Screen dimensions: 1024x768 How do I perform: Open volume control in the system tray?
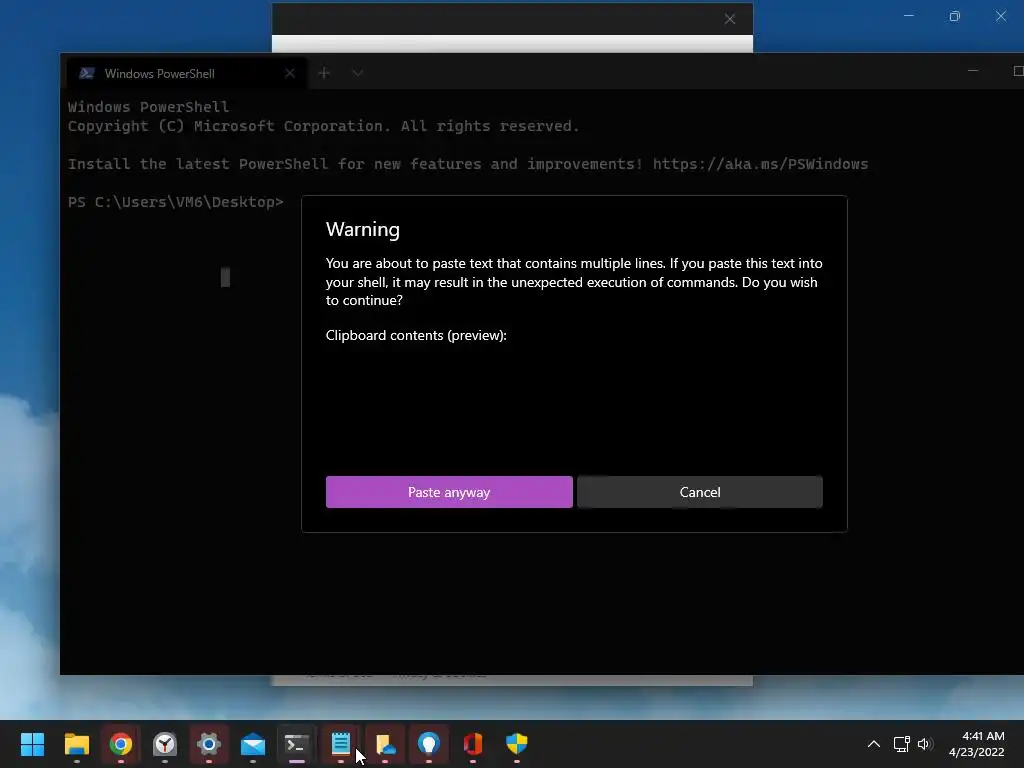(x=925, y=744)
